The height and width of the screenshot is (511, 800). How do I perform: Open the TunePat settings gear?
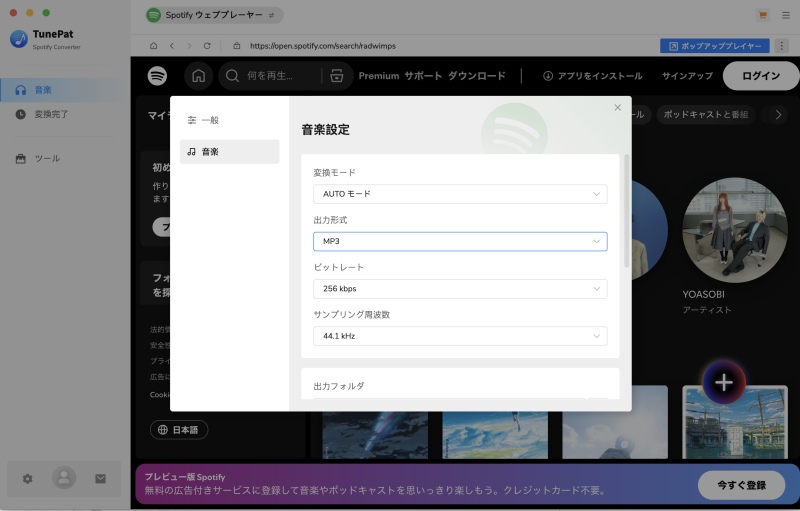coord(28,478)
